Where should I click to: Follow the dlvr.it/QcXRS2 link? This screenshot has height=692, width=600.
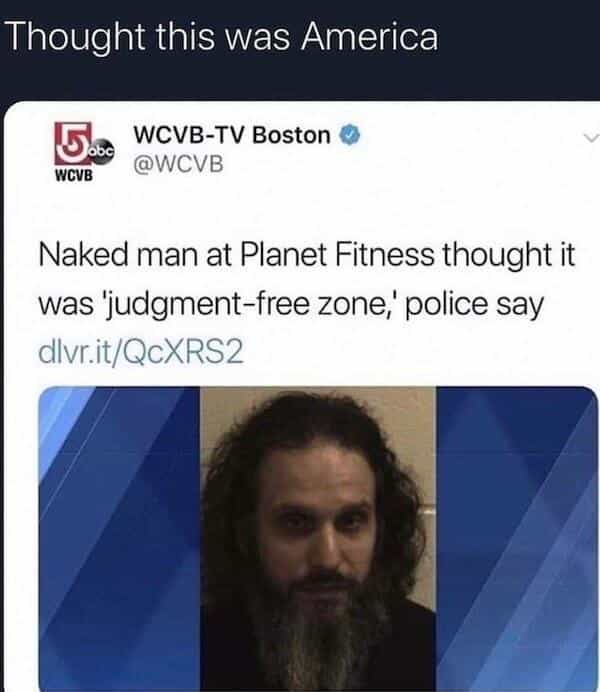click(141, 352)
